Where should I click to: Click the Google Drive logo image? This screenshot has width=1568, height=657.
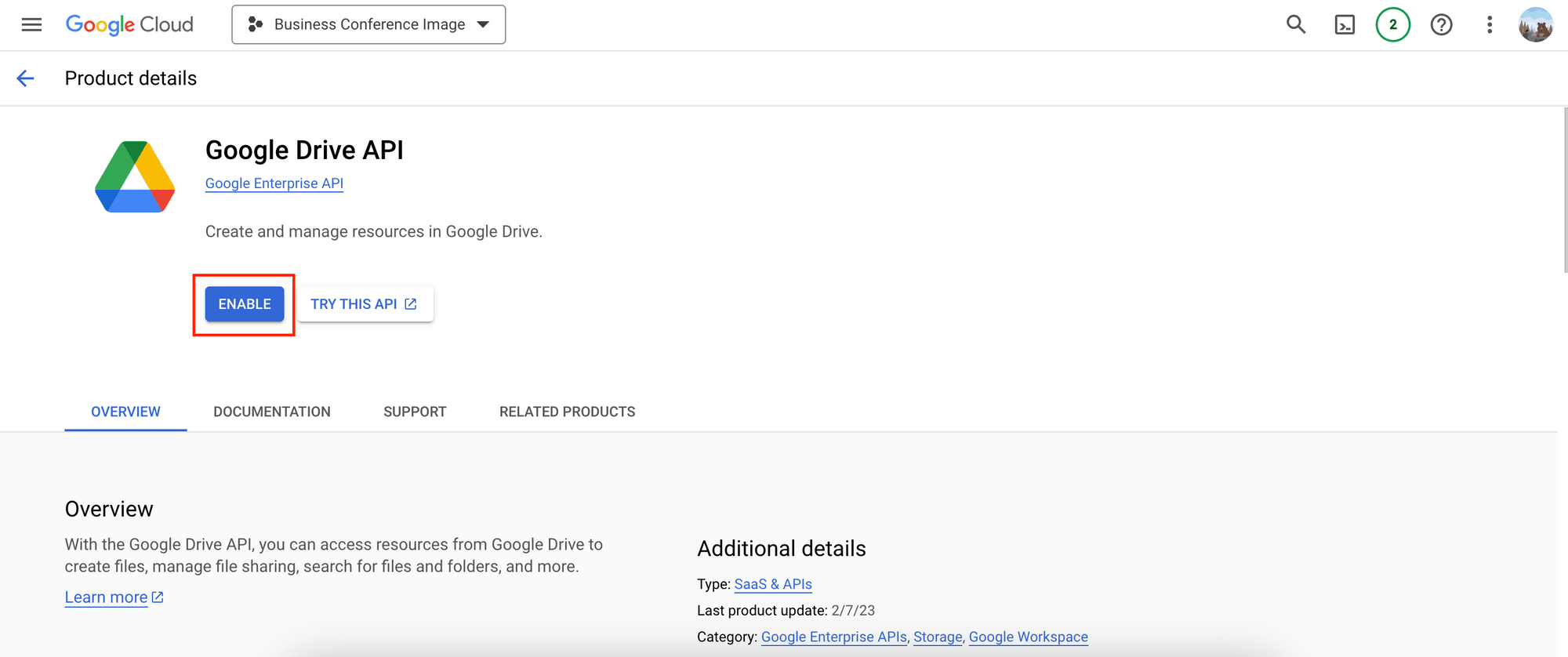(x=135, y=176)
